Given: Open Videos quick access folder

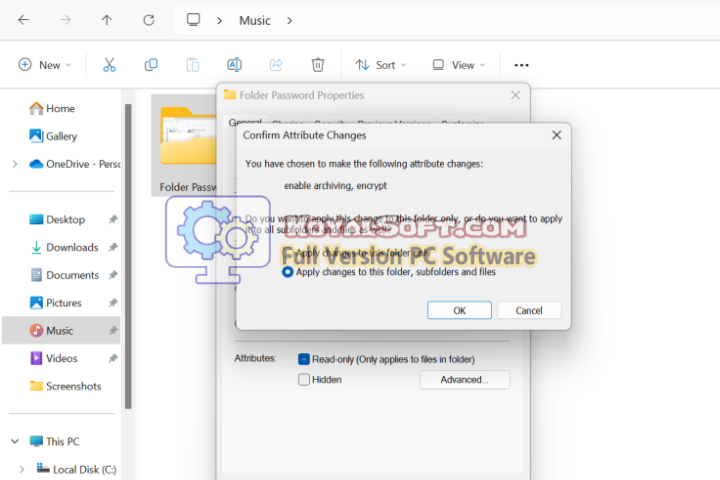Looking at the screenshot, I should pos(62,358).
